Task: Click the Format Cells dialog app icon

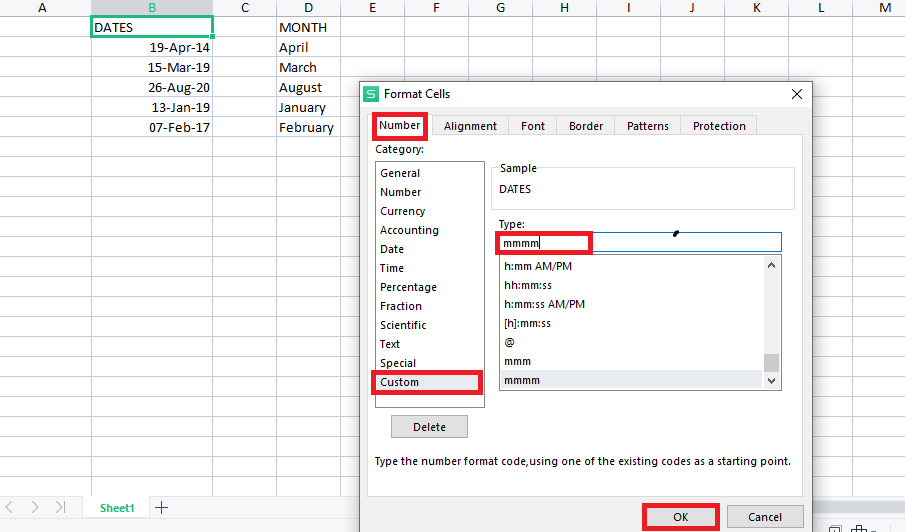Action: [371, 94]
